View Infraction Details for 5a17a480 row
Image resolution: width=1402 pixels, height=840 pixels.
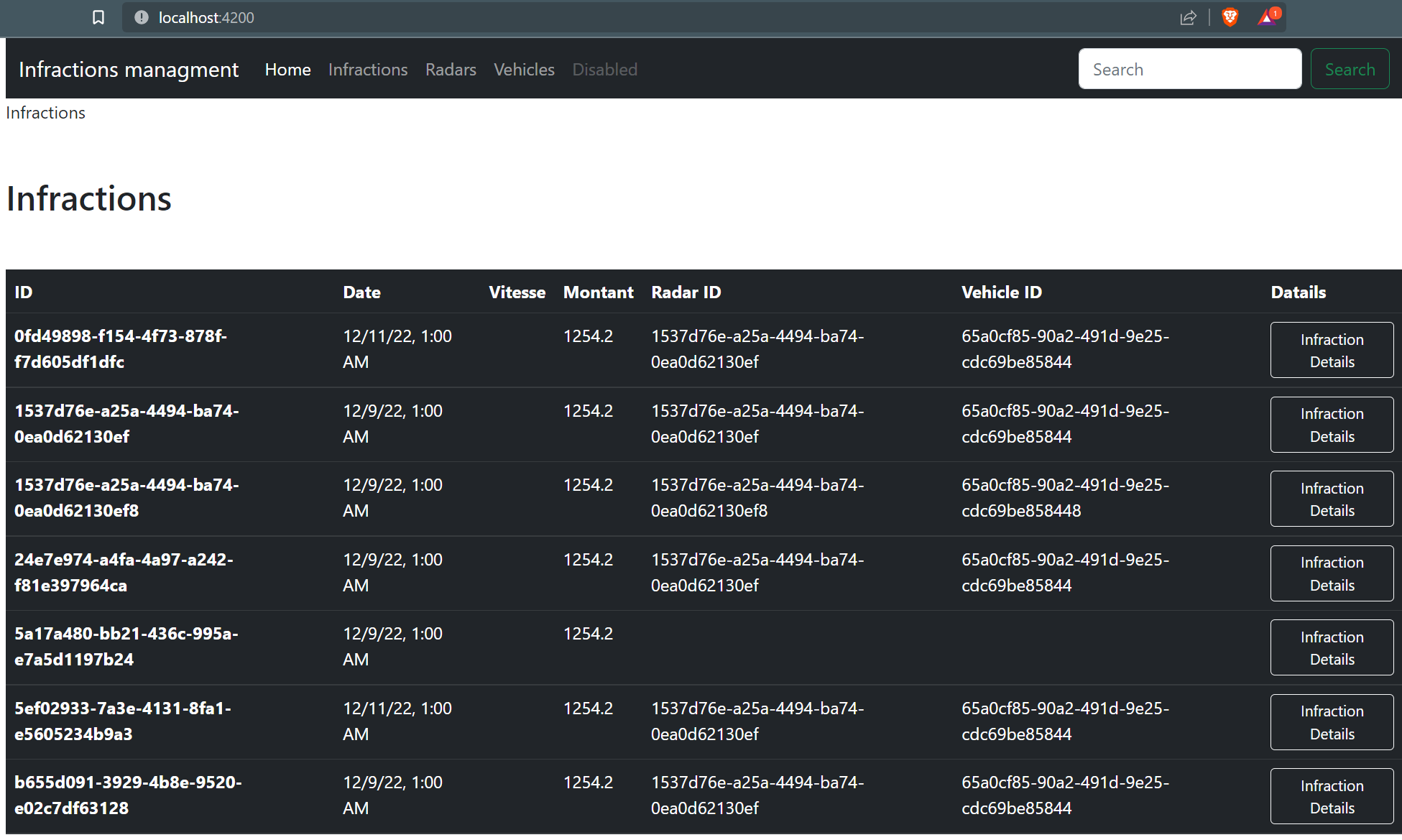click(x=1332, y=647)
